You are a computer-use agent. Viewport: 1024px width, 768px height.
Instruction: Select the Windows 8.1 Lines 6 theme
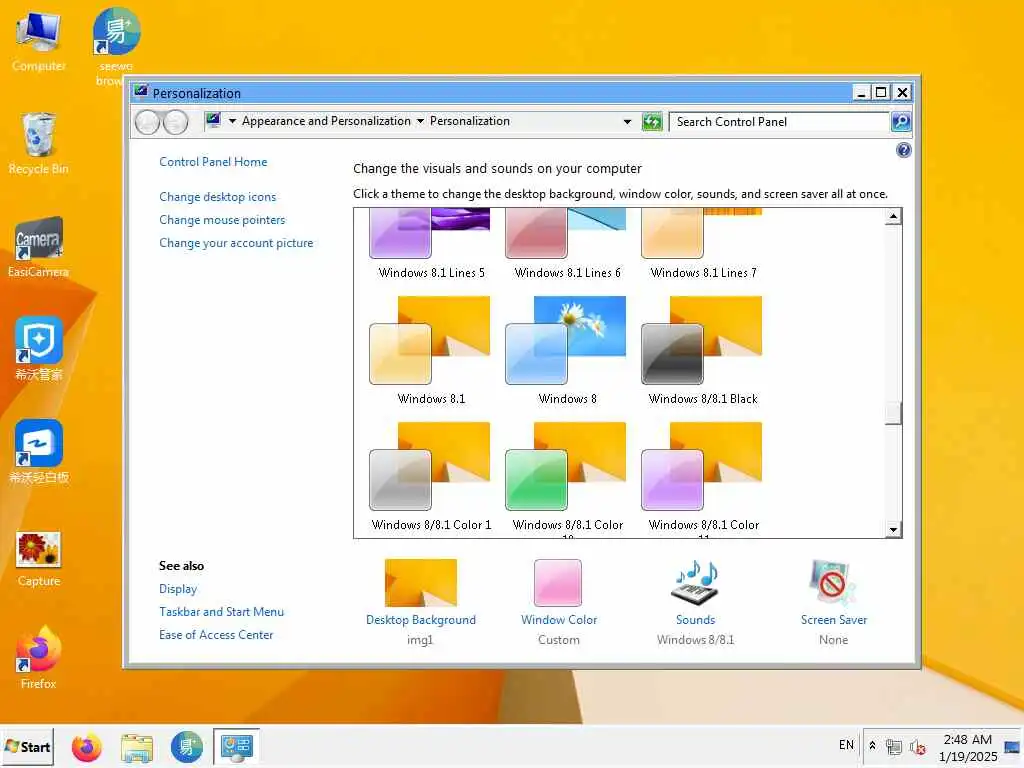tap(567, 244)
